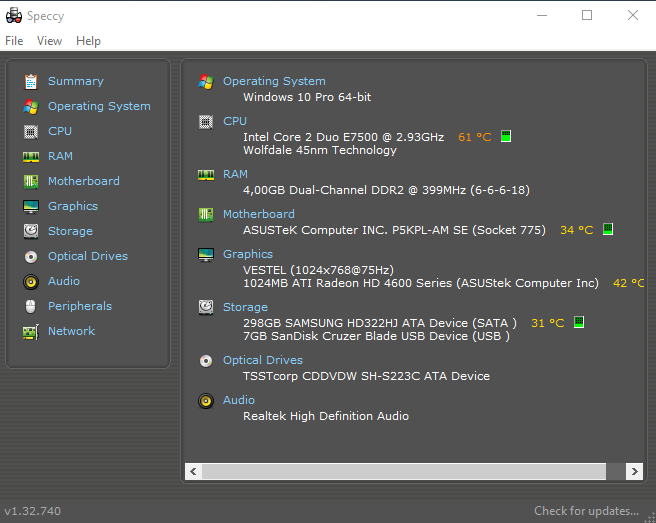Click the Audio speaker icon in main panel
This screenshot has height=523, width=656.
205,401
